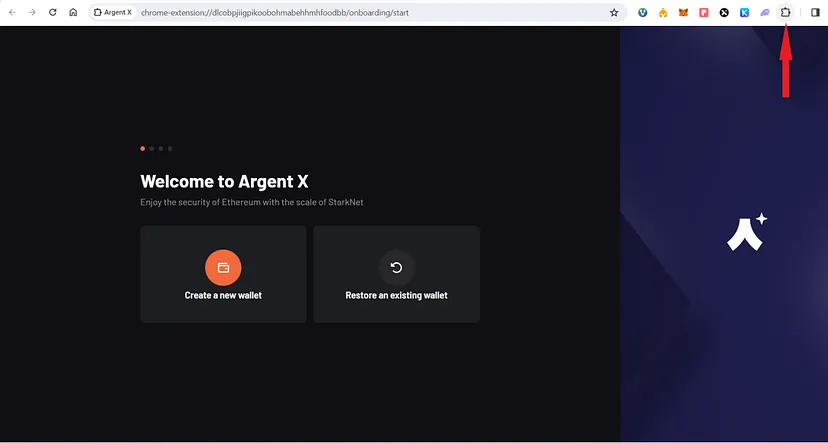The image size is (828, 443).
Task: Open the purple feather extension icon
Action: (765, 13)
